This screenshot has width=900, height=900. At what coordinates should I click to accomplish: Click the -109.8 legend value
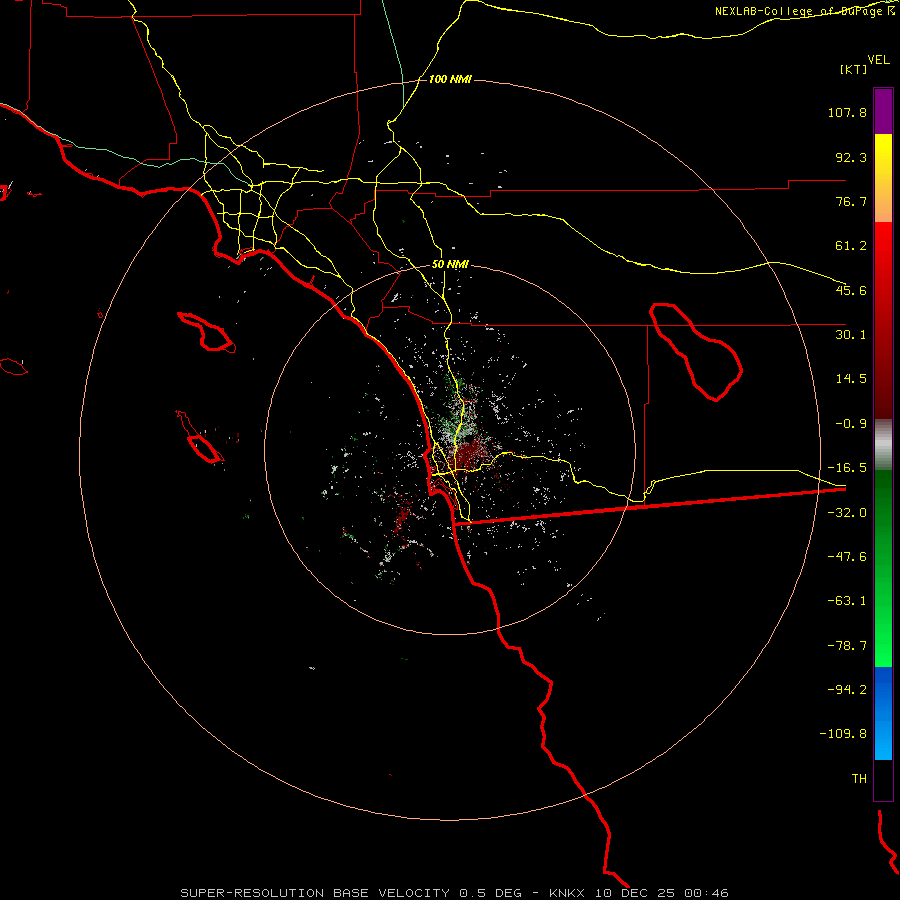(x=844, y=734)
